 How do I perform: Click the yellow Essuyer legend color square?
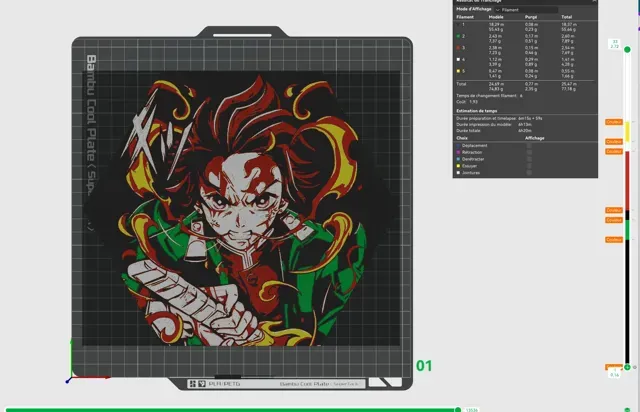[458, 166]
